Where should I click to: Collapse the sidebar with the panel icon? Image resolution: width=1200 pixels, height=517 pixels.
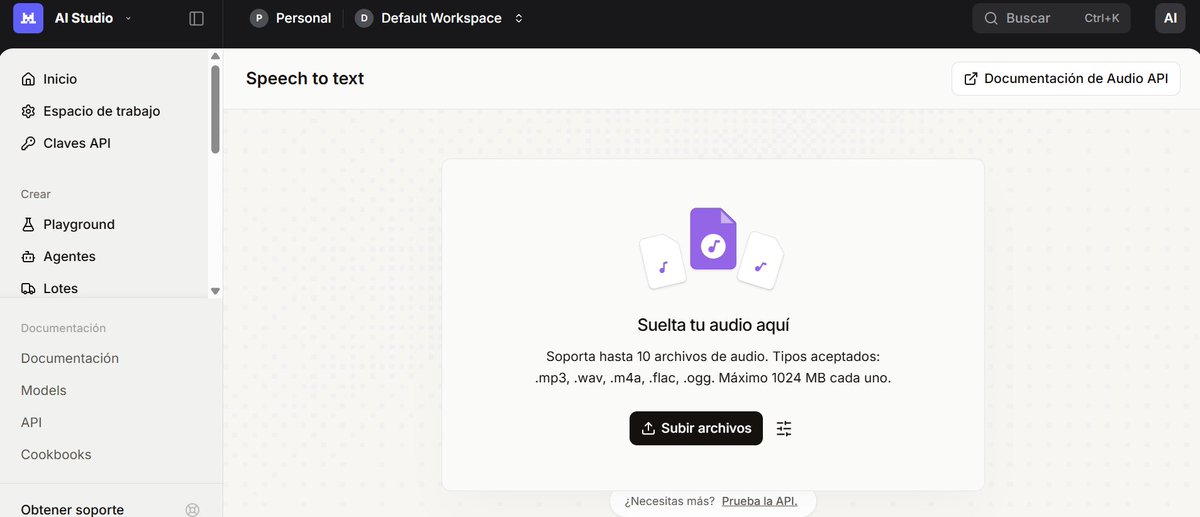click(x=196, y=18)
